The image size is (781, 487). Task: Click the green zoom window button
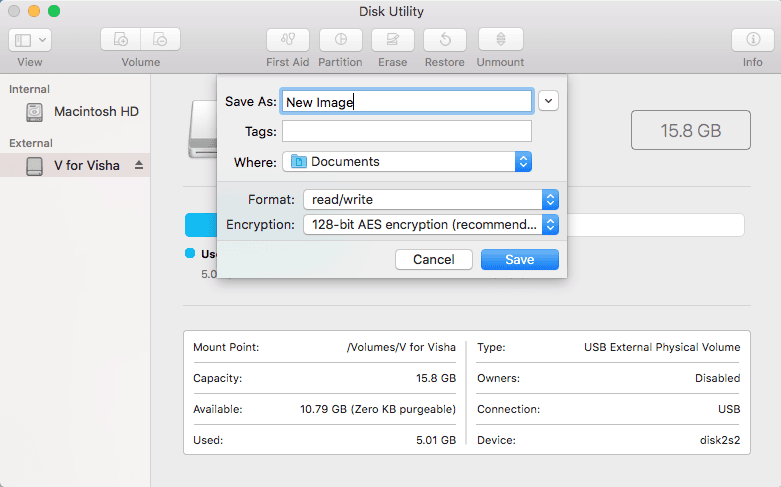[x=54, y=11]
